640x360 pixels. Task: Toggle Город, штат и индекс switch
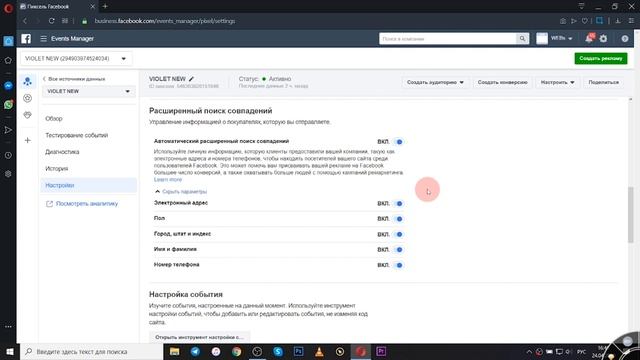tap(398, 234)
